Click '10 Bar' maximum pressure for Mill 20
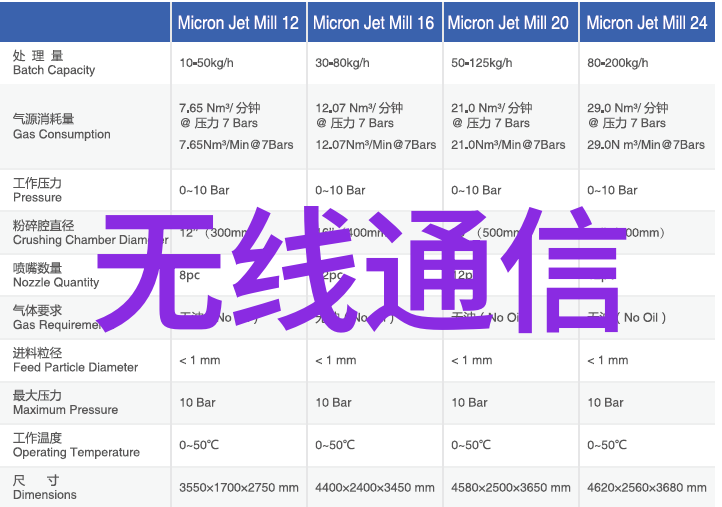The width and height of the screenshot is (722, 507). pyautogui.click(x=469, y=402)
